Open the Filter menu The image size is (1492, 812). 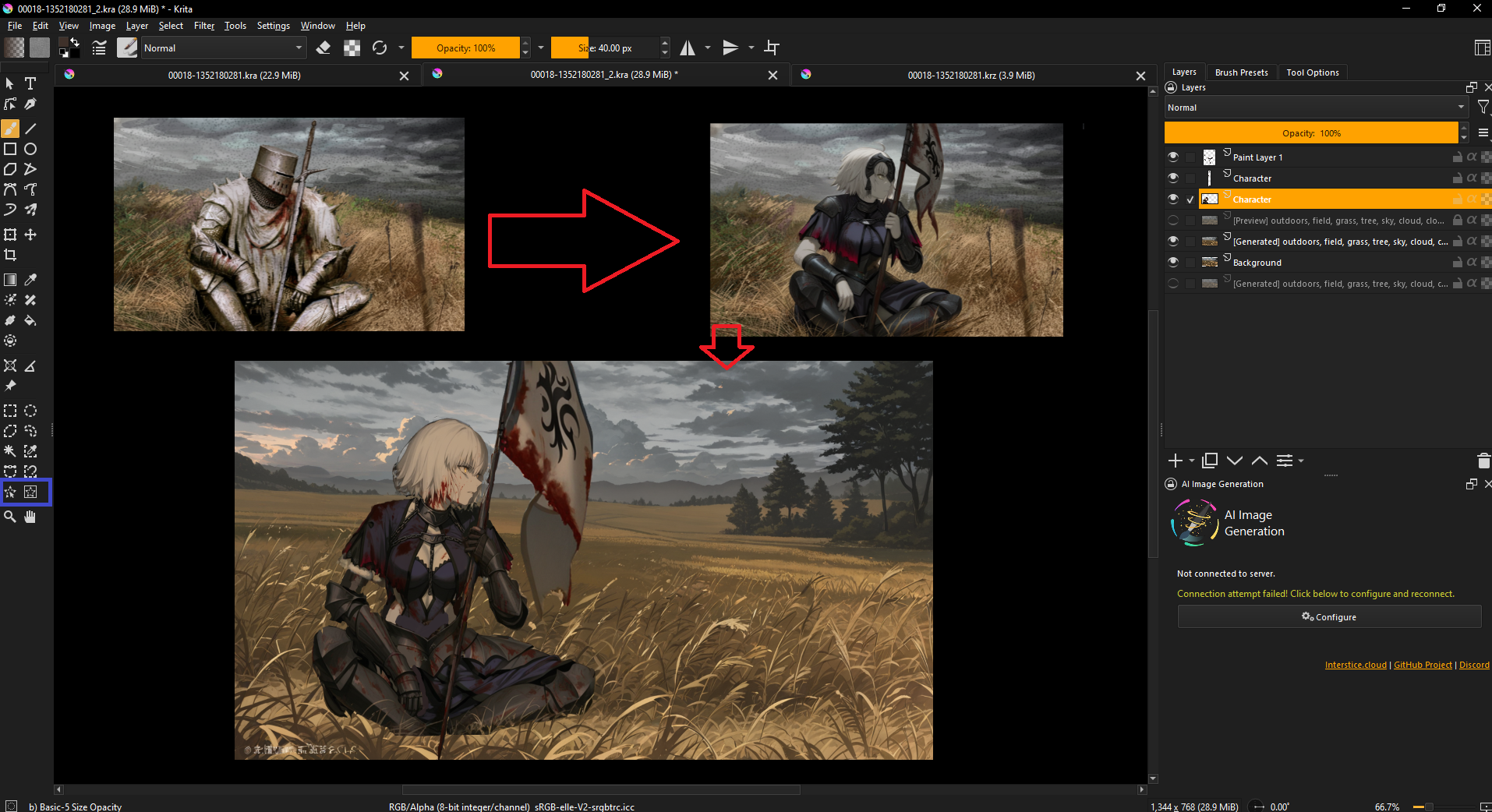click(204, 26)
